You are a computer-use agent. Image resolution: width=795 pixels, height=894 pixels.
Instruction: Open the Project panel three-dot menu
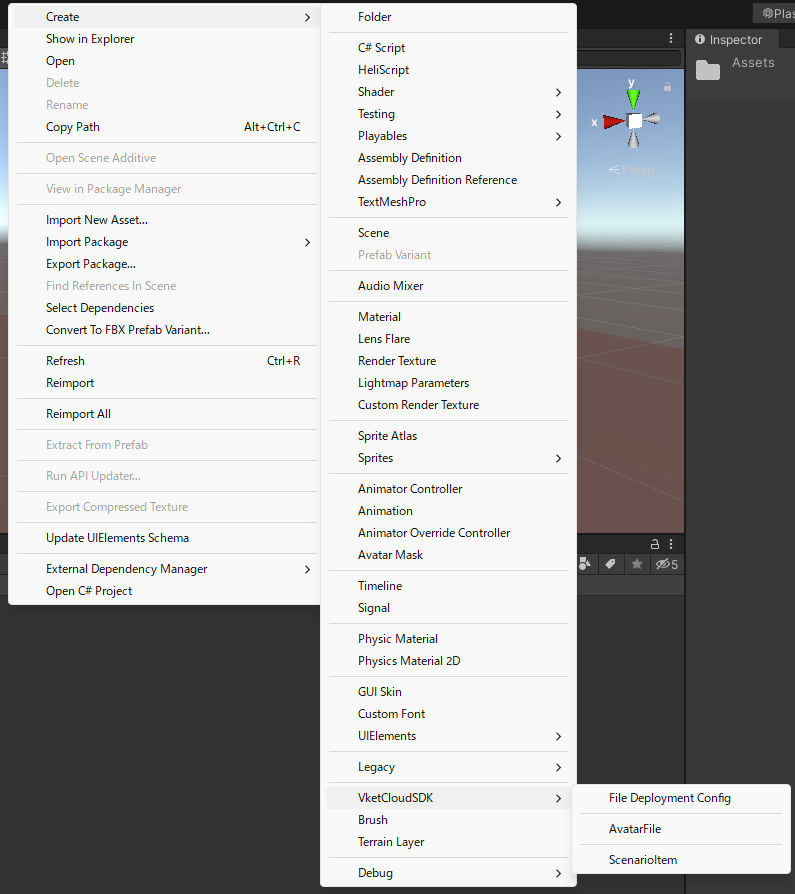671,544
